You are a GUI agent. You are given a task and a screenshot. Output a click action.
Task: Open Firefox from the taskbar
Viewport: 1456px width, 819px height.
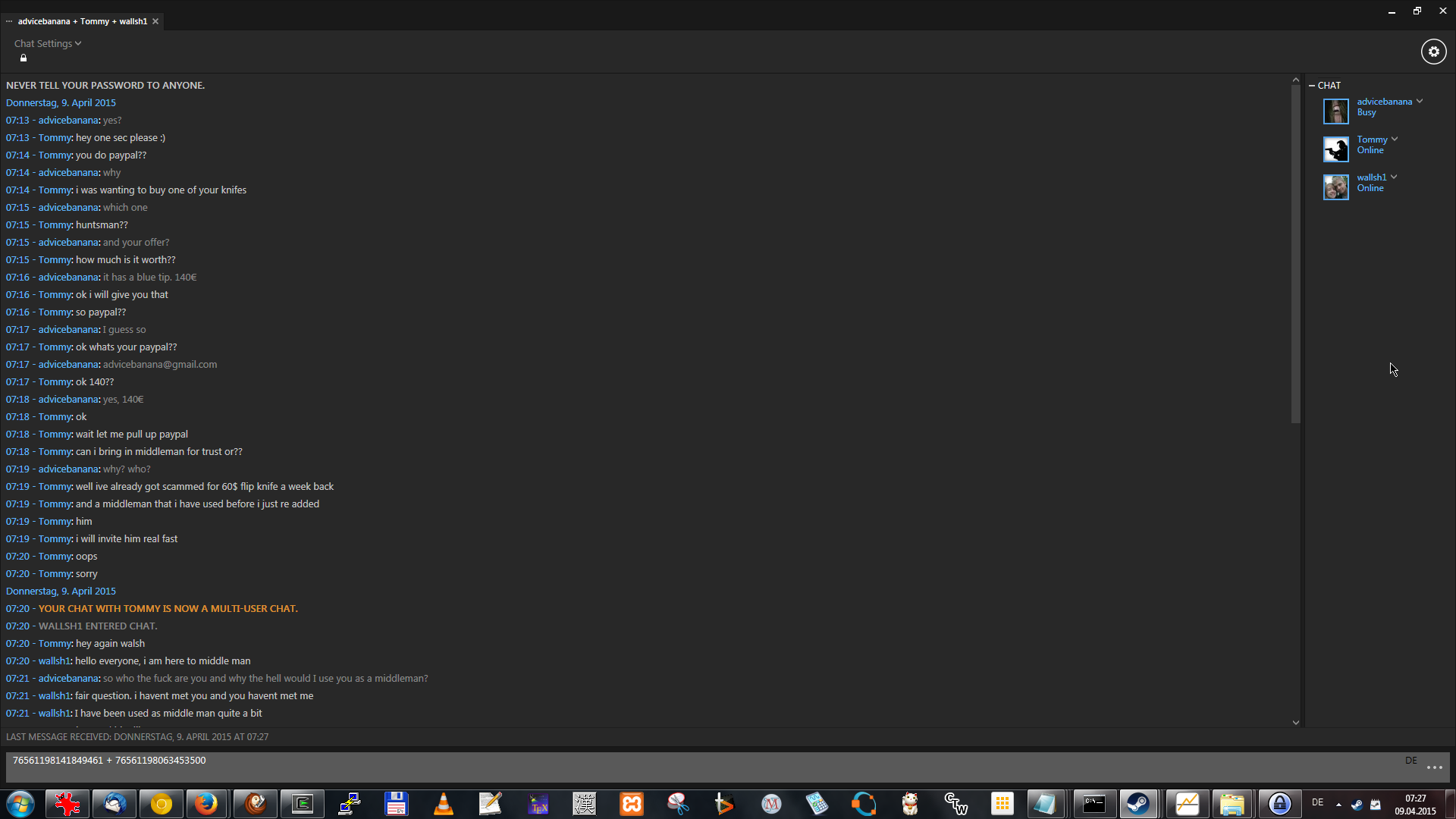206,804
